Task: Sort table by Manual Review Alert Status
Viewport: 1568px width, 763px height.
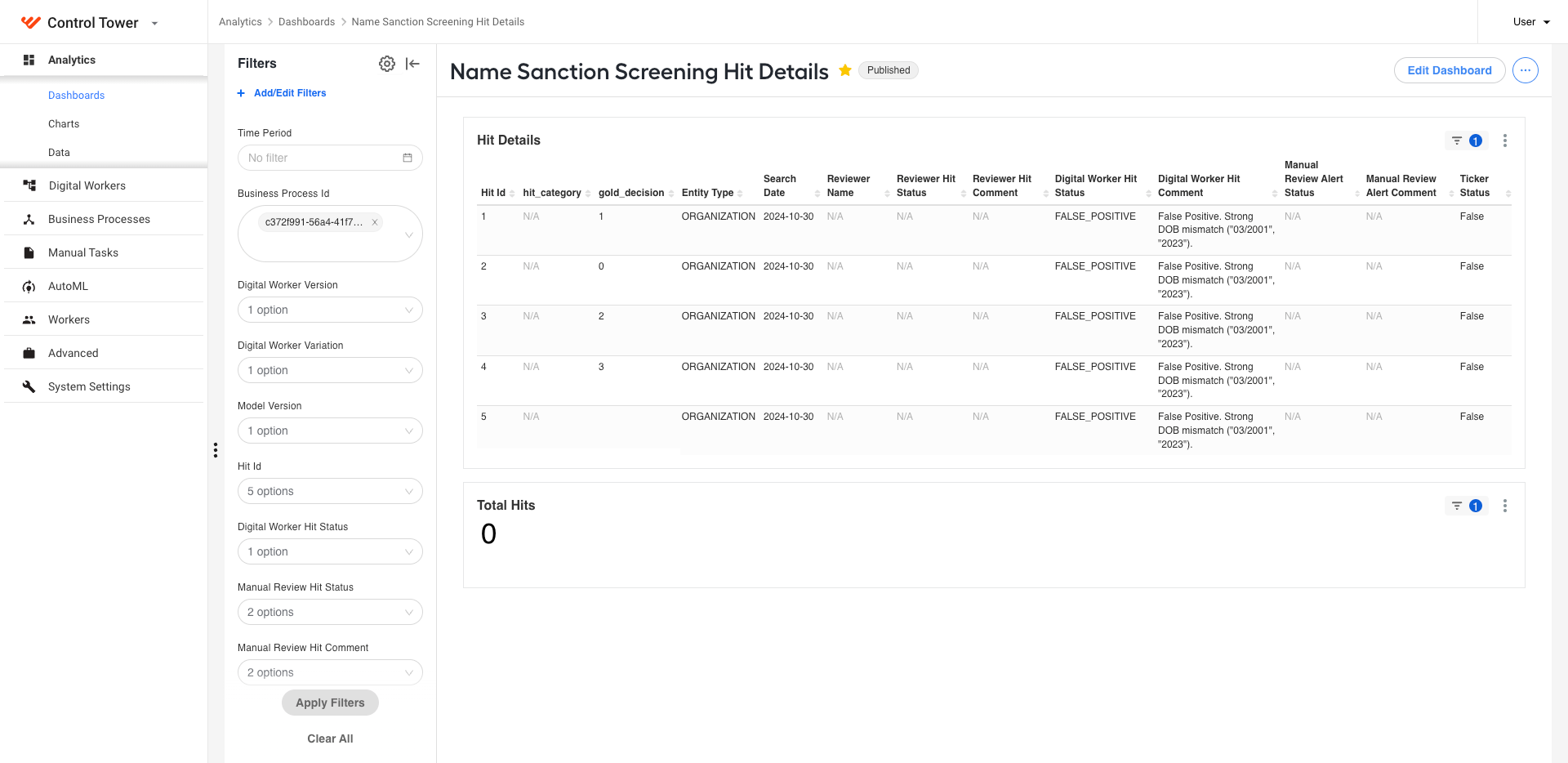Action: 1357,194
